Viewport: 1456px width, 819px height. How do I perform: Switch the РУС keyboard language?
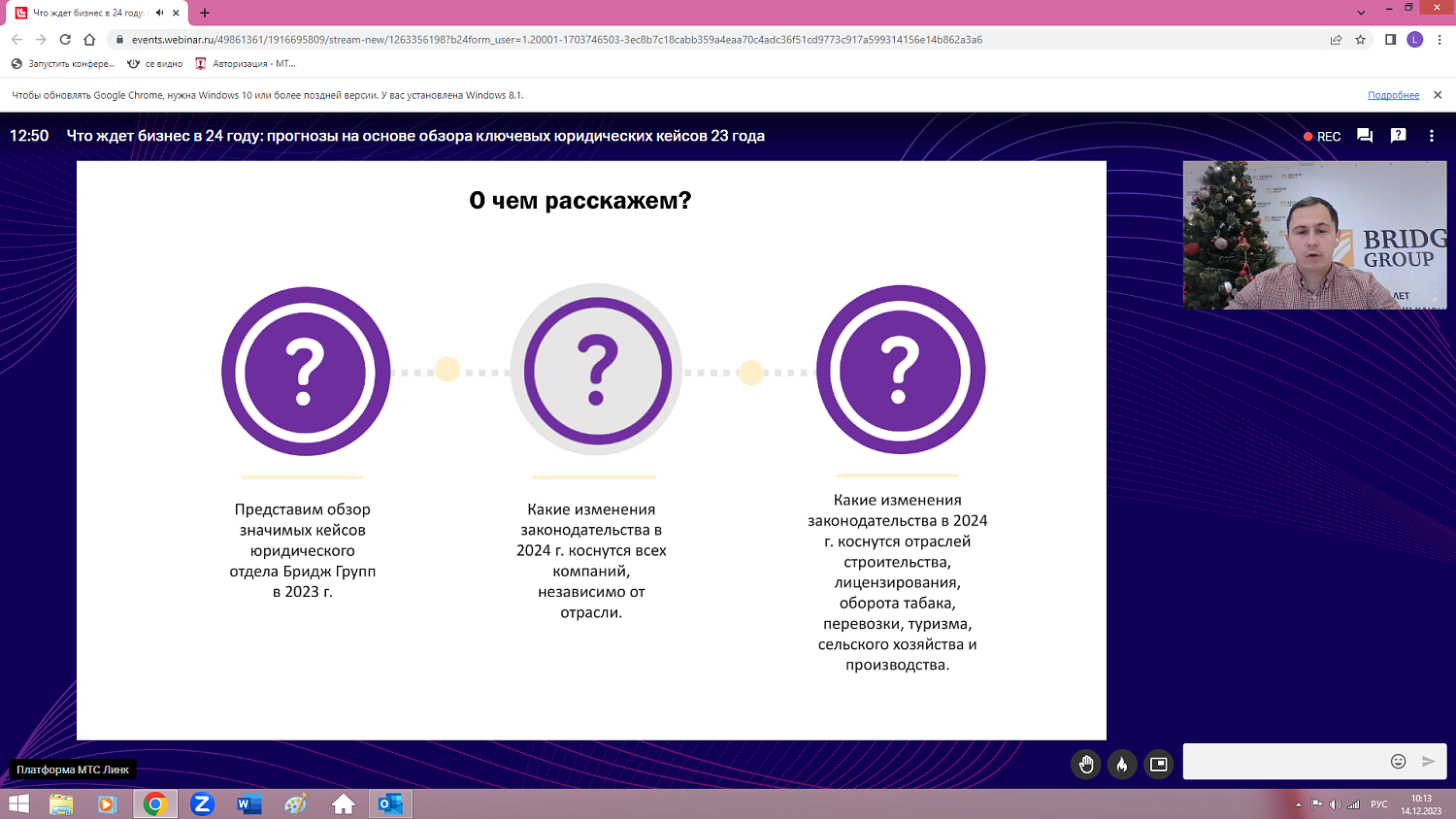1379,804
